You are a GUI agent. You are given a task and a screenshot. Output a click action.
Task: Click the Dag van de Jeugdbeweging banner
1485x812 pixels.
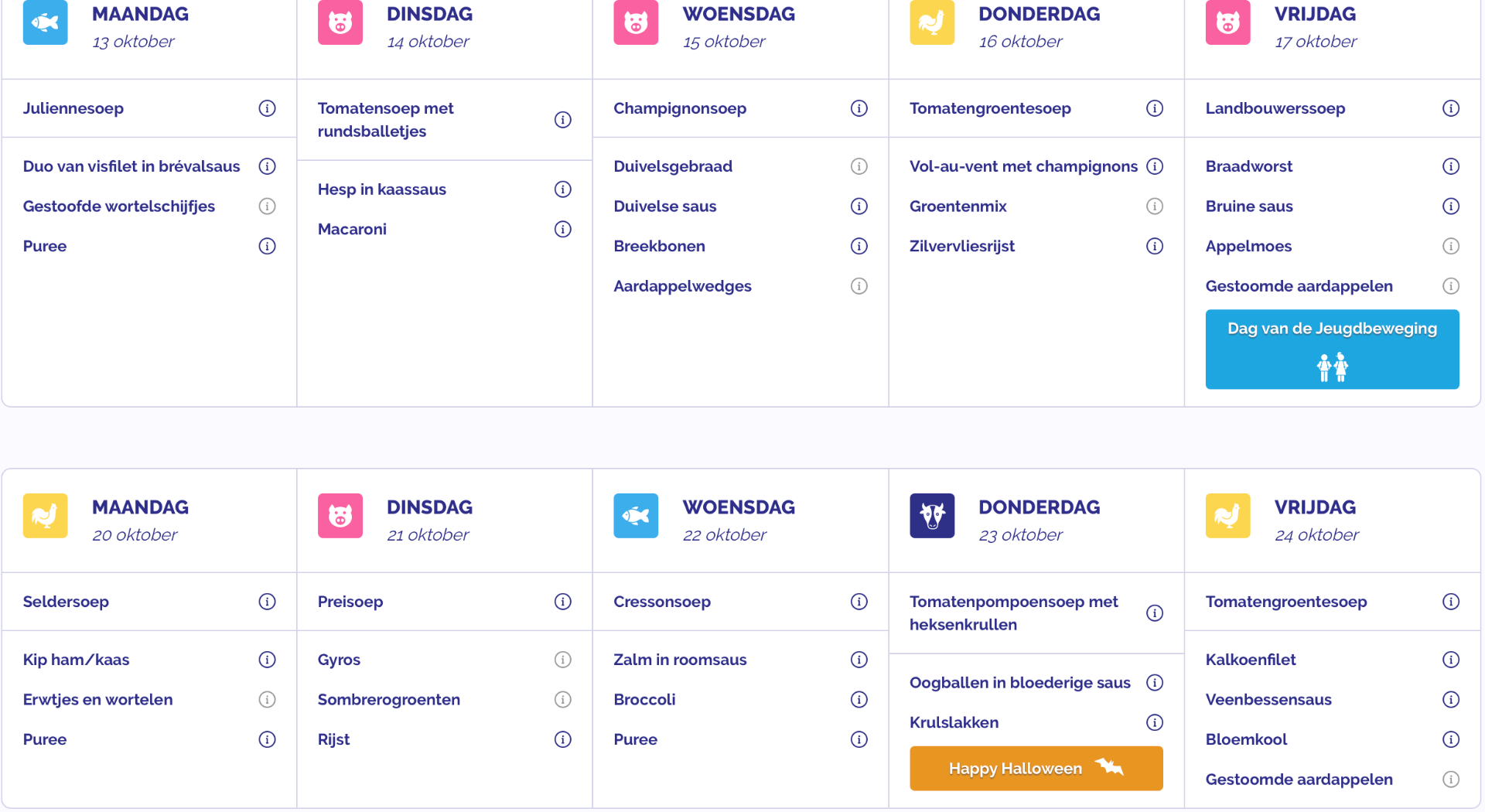1332,349
